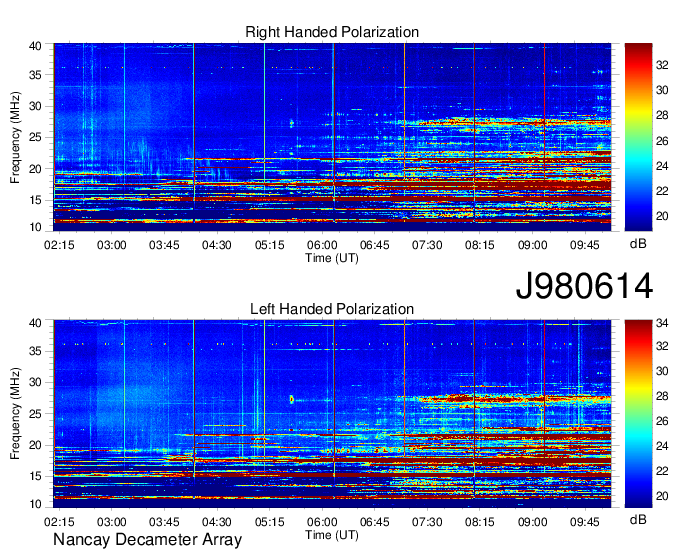Click the '22' value on bottom color bar
This screenshot has height=552, width=680.
(x=662, y=471)
